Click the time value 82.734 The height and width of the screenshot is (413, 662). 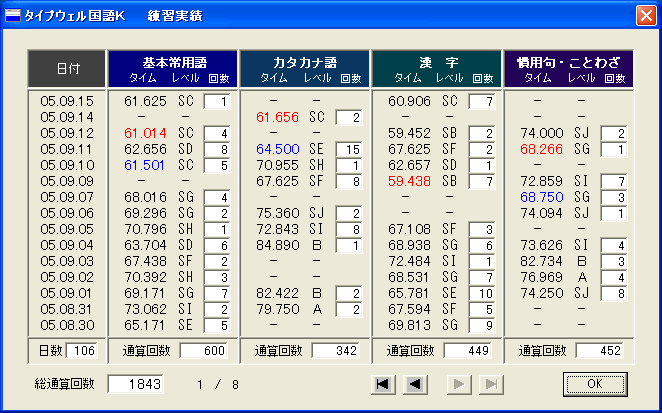(x=542, y=261)
